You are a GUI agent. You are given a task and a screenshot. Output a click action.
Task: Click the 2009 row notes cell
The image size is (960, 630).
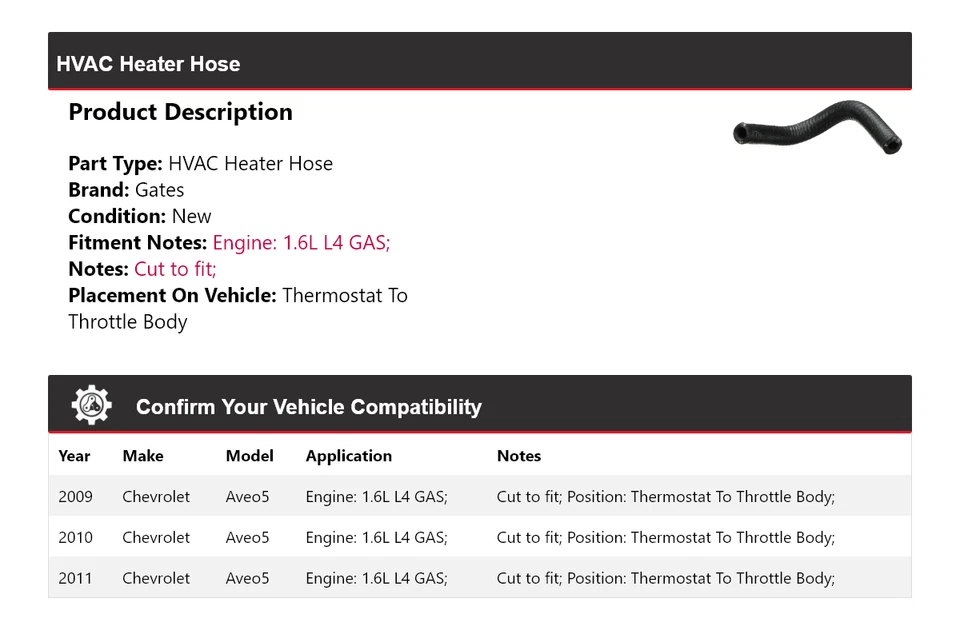coord(665,497)
